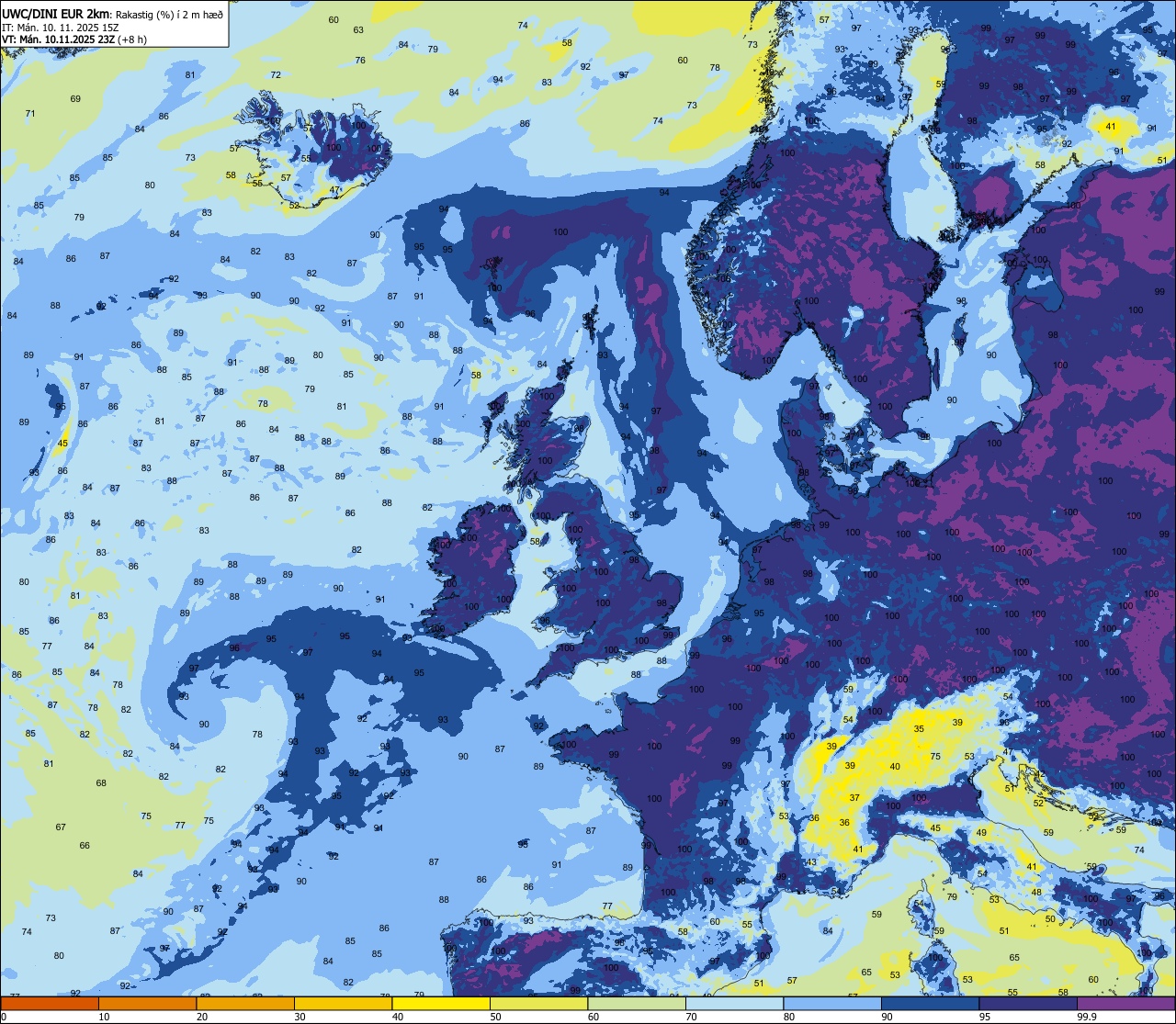Click the "40" value in the yellow Alpine area
The height and width of the screenshot is (1024, 1176).
[x=895, y=766]
